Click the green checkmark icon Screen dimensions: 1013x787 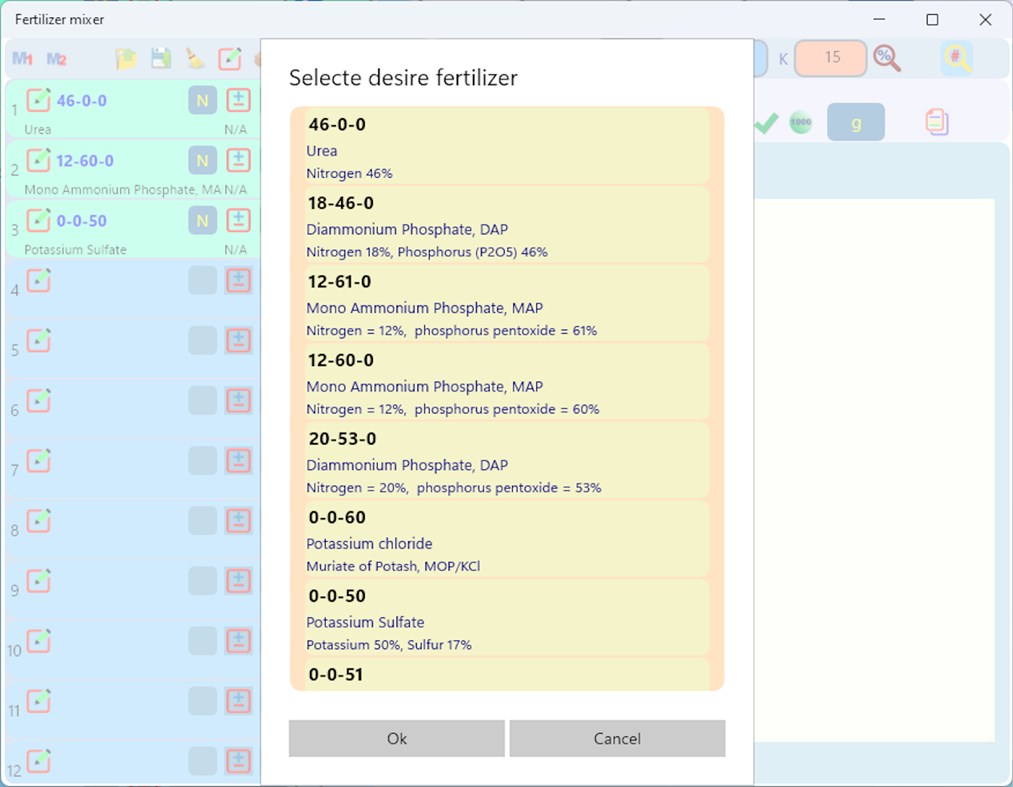(x=766, y=122)
